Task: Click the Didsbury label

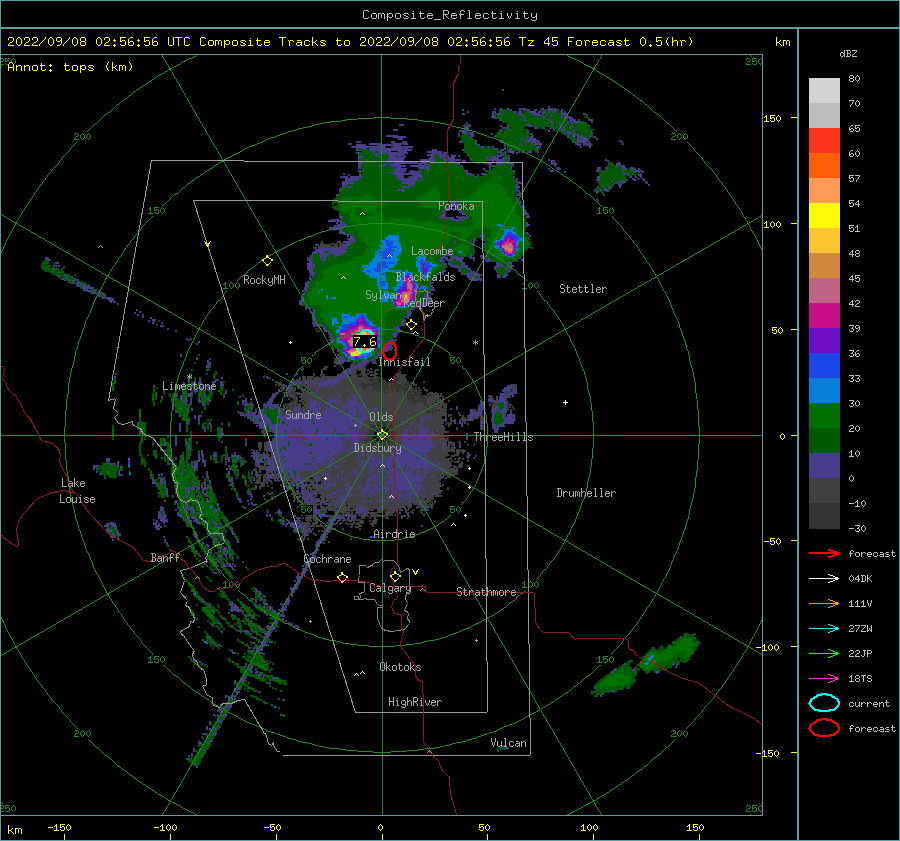Action: 377,448
